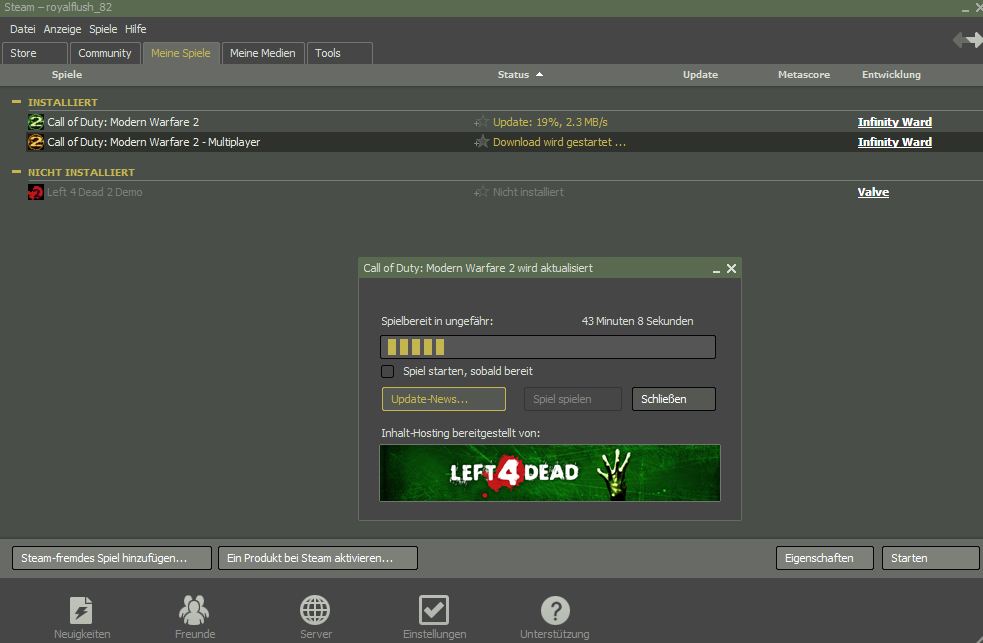This screenshot has height=643, width=983.
Task: Click the Left 4 Dead hosting banner
Action: tap(550, 473)
